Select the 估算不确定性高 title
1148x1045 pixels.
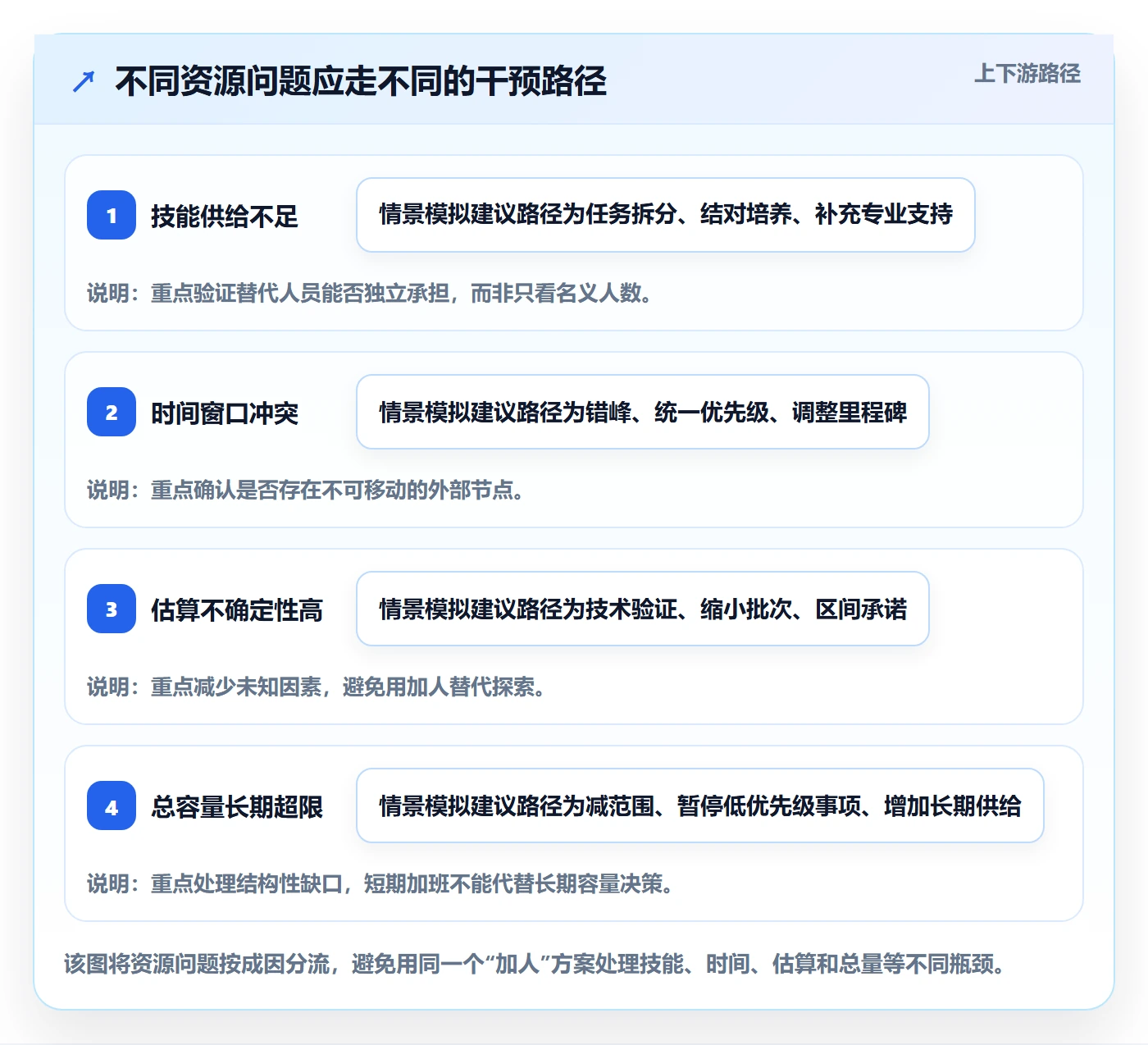[x=237, y=610]
